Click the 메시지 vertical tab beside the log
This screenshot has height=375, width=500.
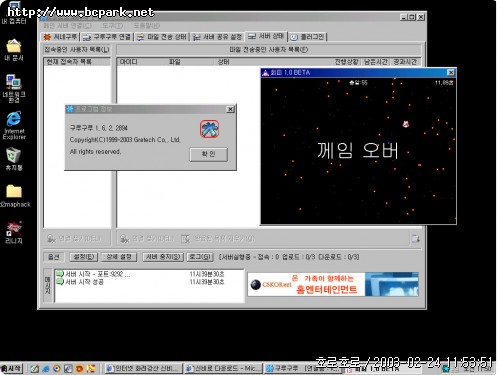[48, 285]
